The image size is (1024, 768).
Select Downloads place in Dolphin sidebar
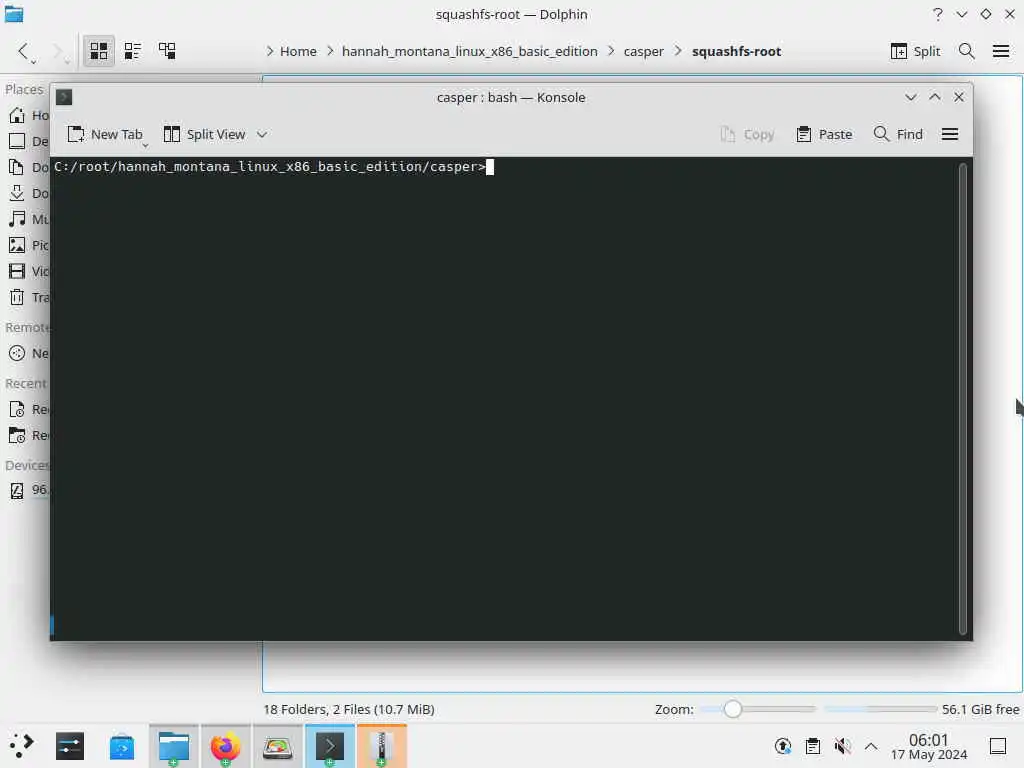pos(29,193)
